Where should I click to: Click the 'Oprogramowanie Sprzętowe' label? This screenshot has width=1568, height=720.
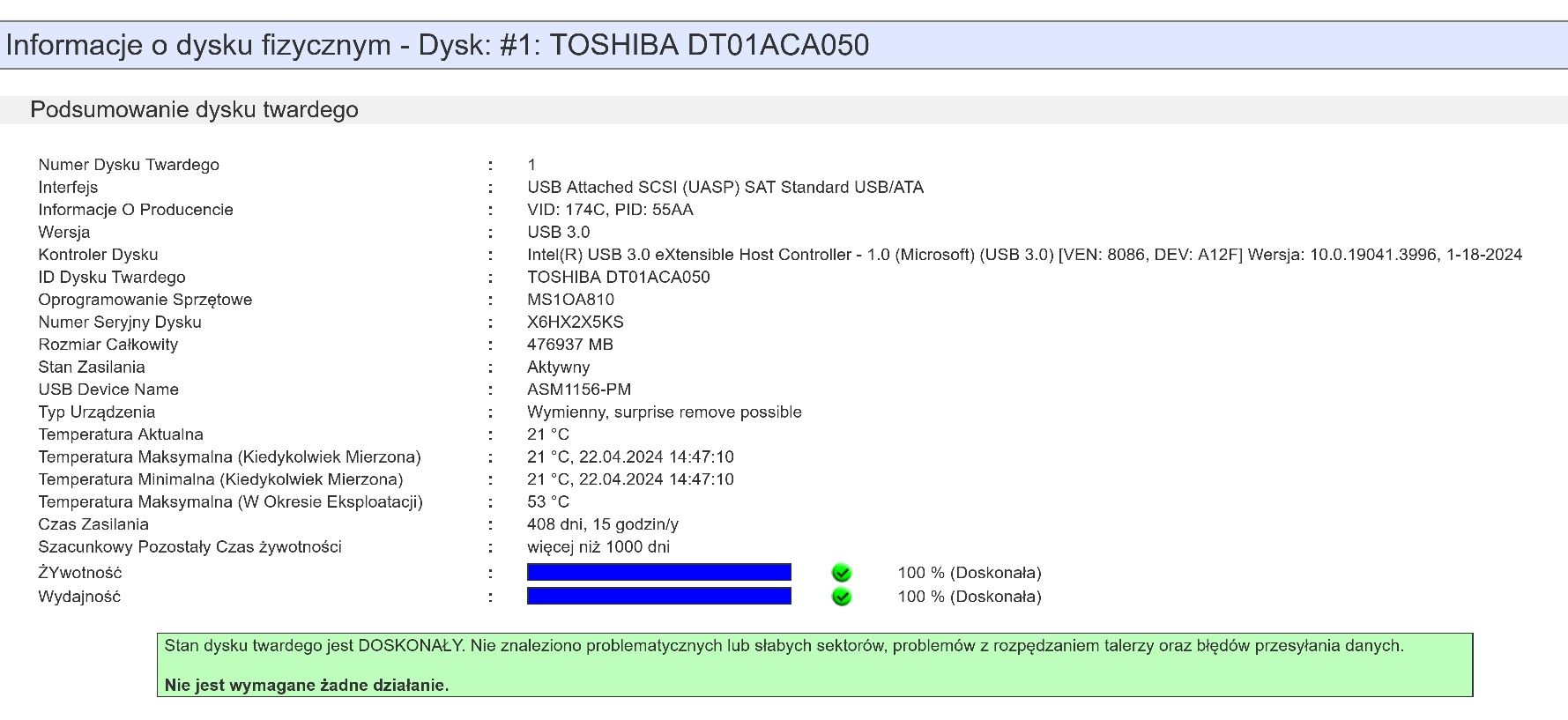tap(145, 300)
